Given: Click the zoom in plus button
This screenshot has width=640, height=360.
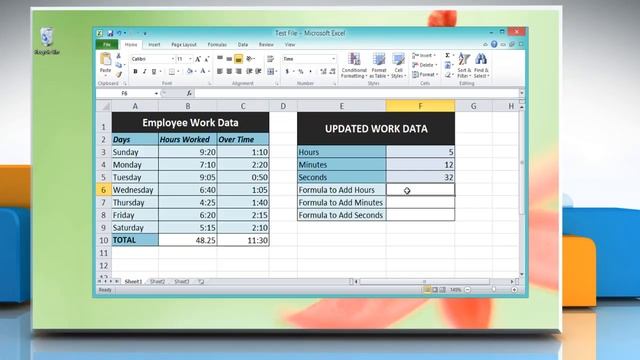Looking at the screenshot, I should 514,290.
